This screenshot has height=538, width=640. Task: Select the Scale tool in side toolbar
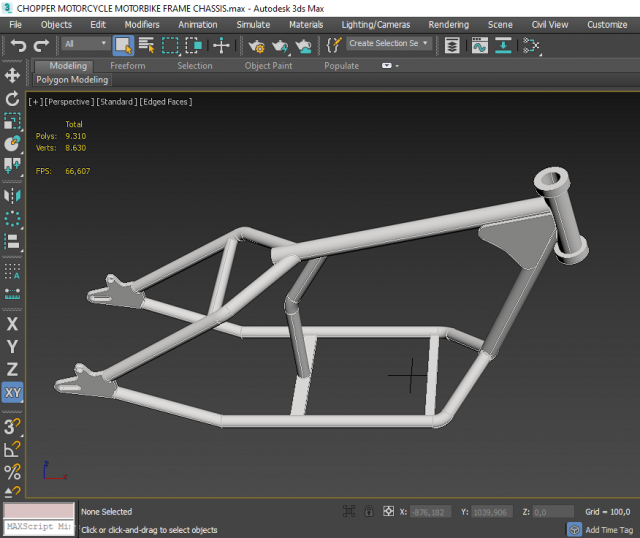12,121
